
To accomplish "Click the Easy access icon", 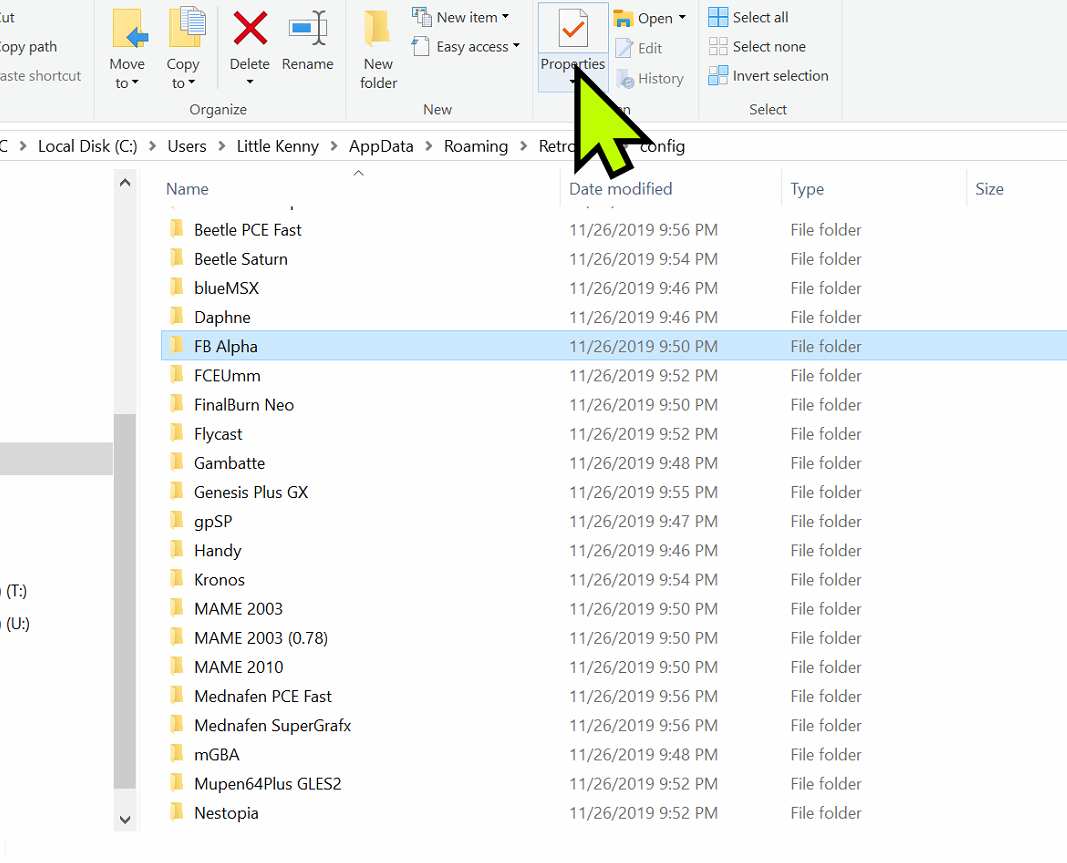I will tap(421, 46).
